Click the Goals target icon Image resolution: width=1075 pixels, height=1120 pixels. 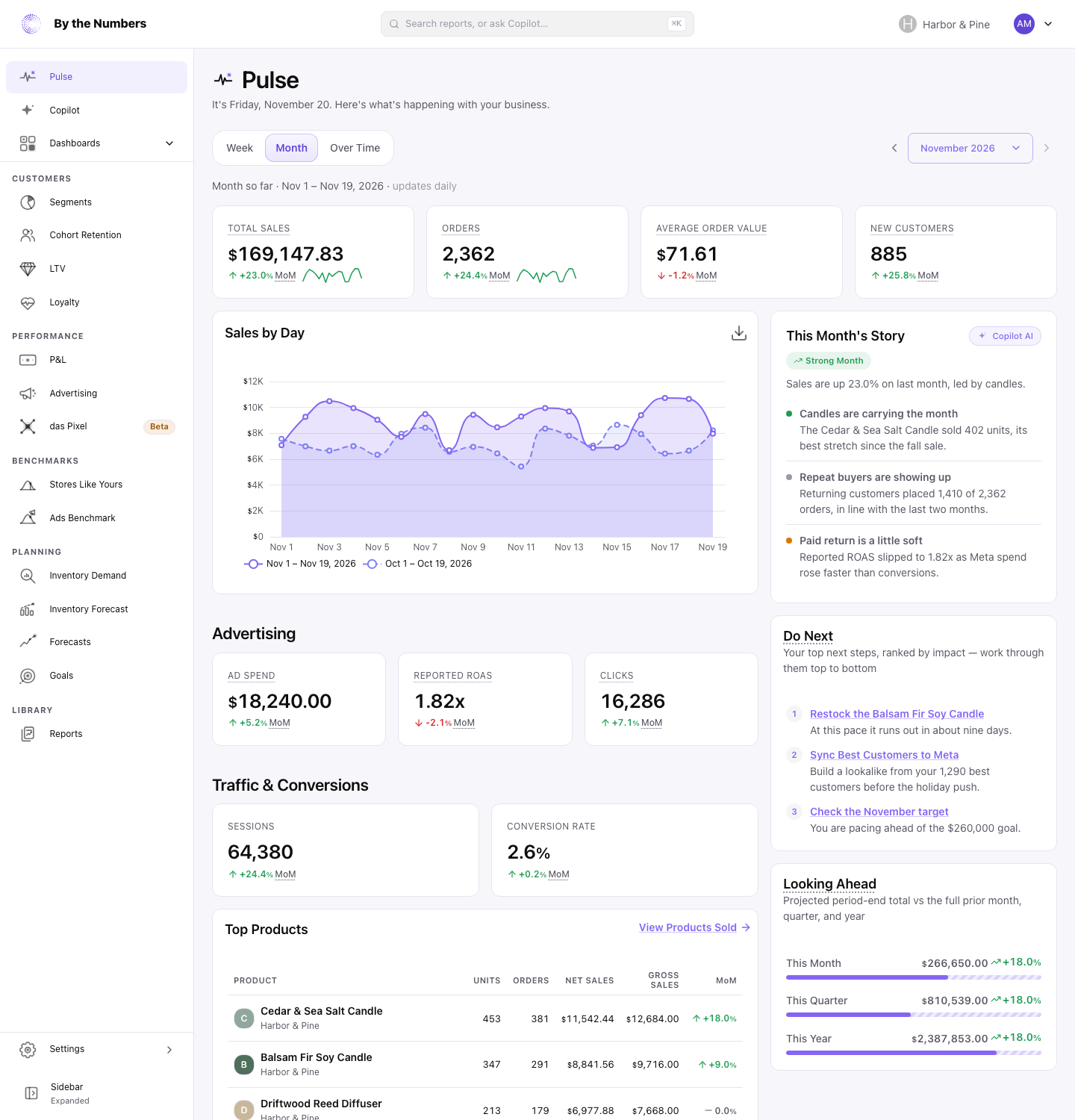point(28,676)
